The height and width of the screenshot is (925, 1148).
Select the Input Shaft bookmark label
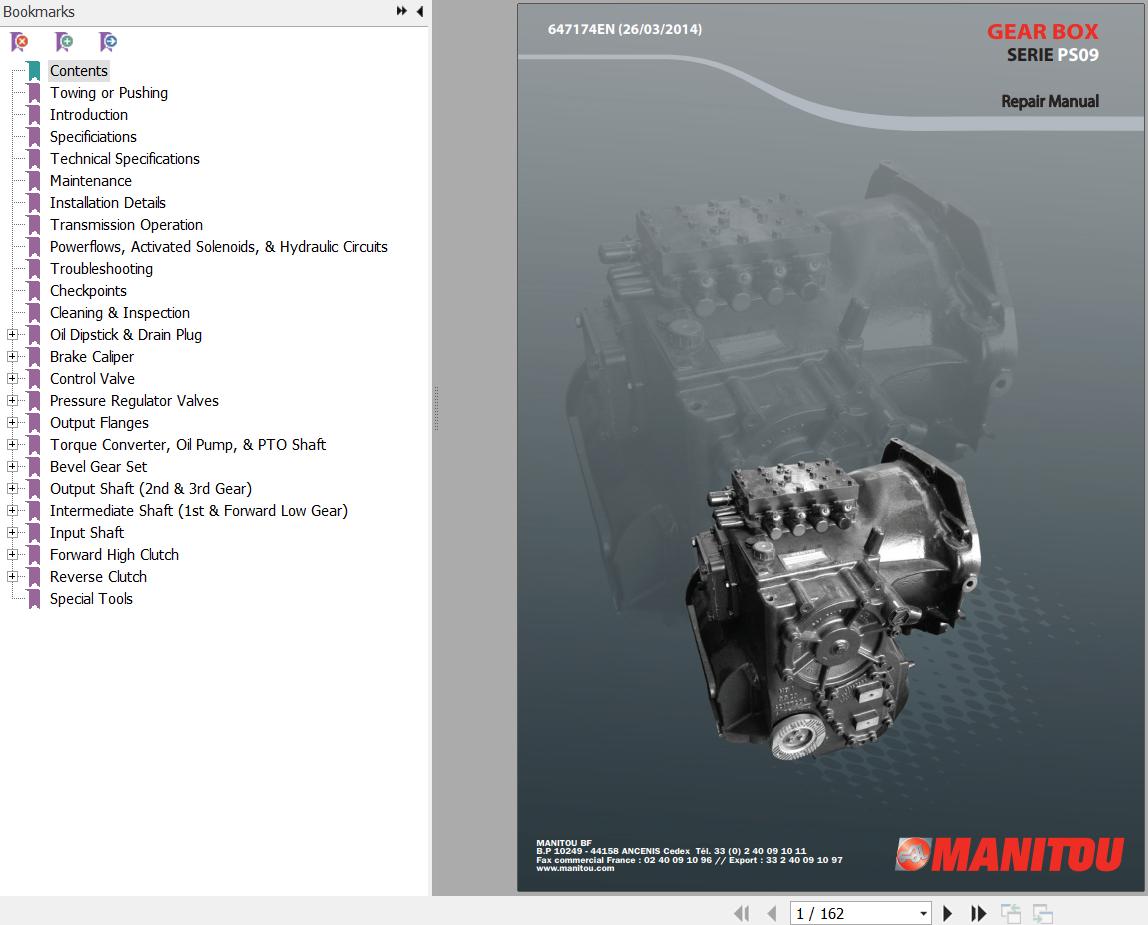[x=86, y=532]
